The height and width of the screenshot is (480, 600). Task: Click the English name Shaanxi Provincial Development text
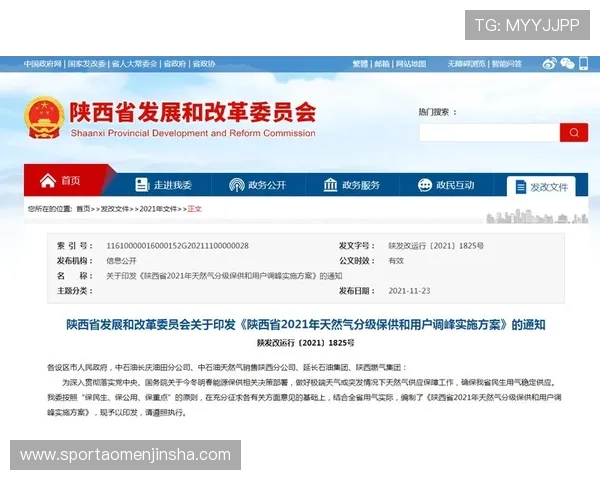193,133
